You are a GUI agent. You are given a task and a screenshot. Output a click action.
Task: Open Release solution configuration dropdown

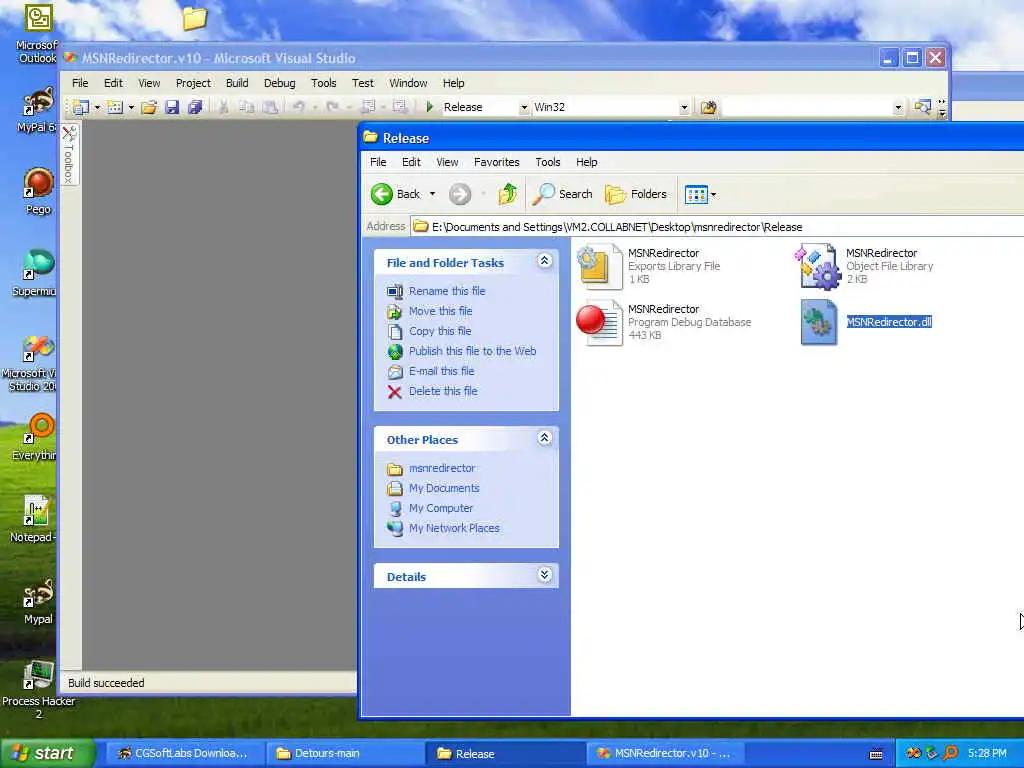(x=524, y=108)
